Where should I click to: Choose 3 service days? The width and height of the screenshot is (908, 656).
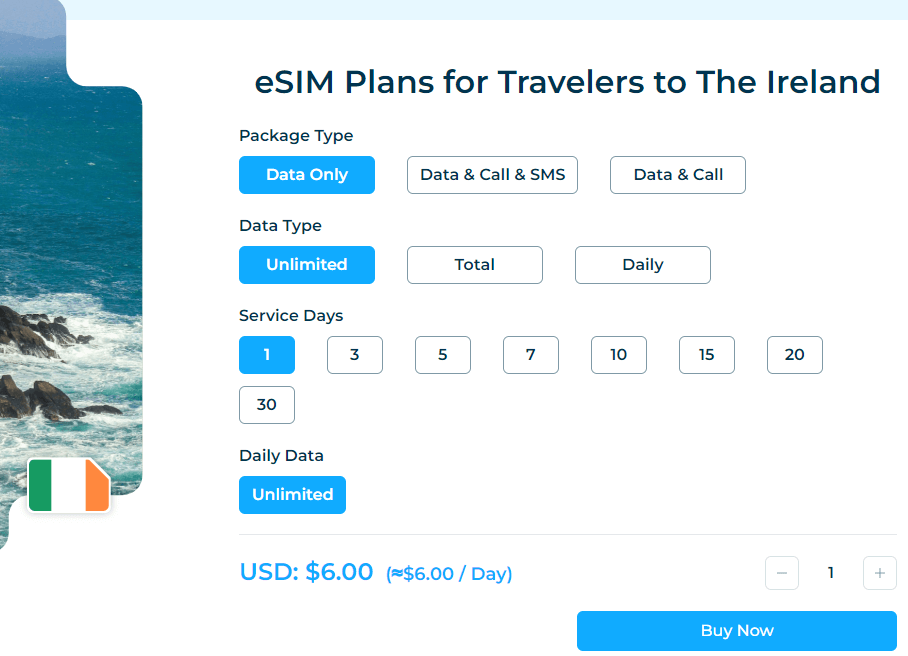click(355, 354)
